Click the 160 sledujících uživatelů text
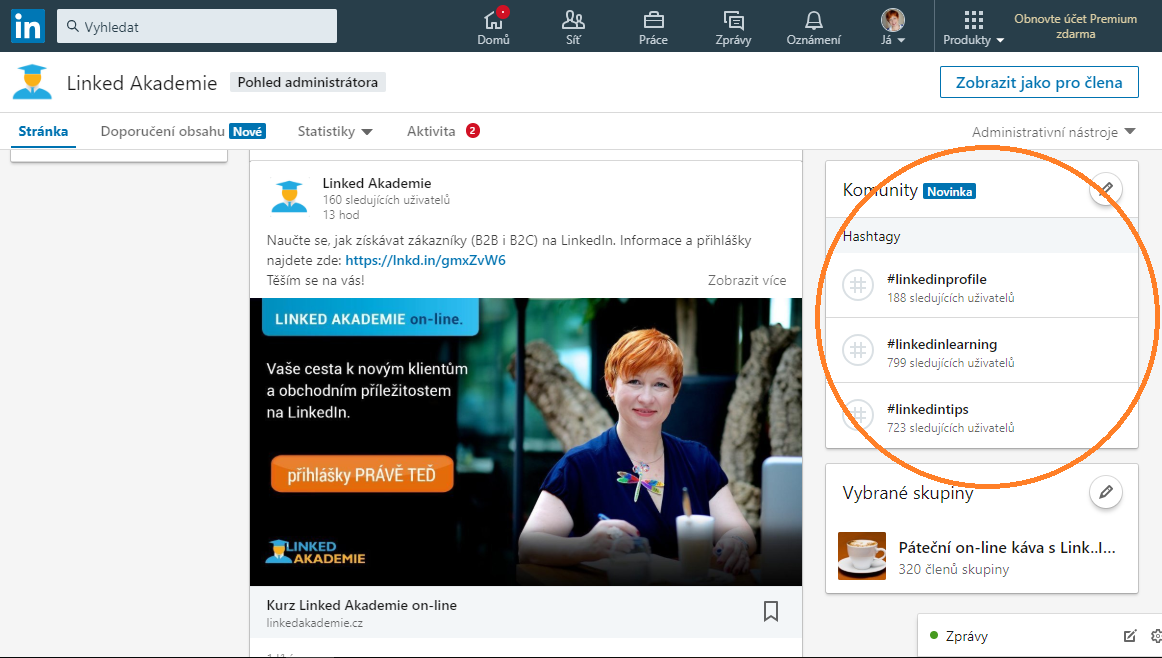The height and width of the screenshot is (658, 1162). pos(386,200)
